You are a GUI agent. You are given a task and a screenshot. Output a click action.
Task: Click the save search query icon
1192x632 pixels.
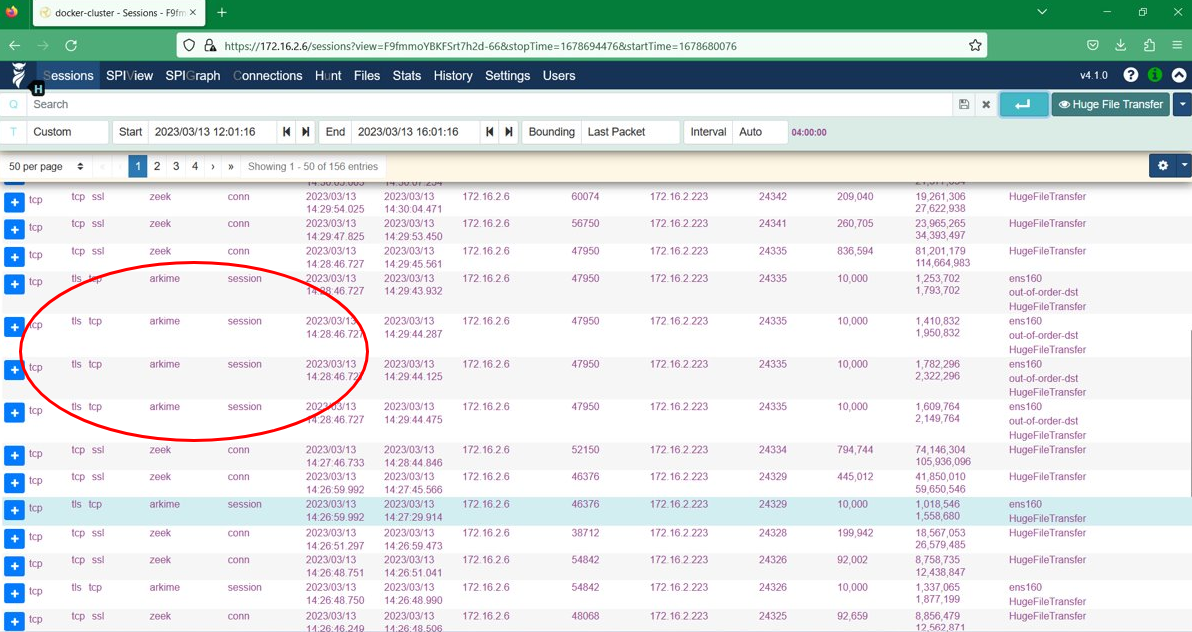pos(963,104)
